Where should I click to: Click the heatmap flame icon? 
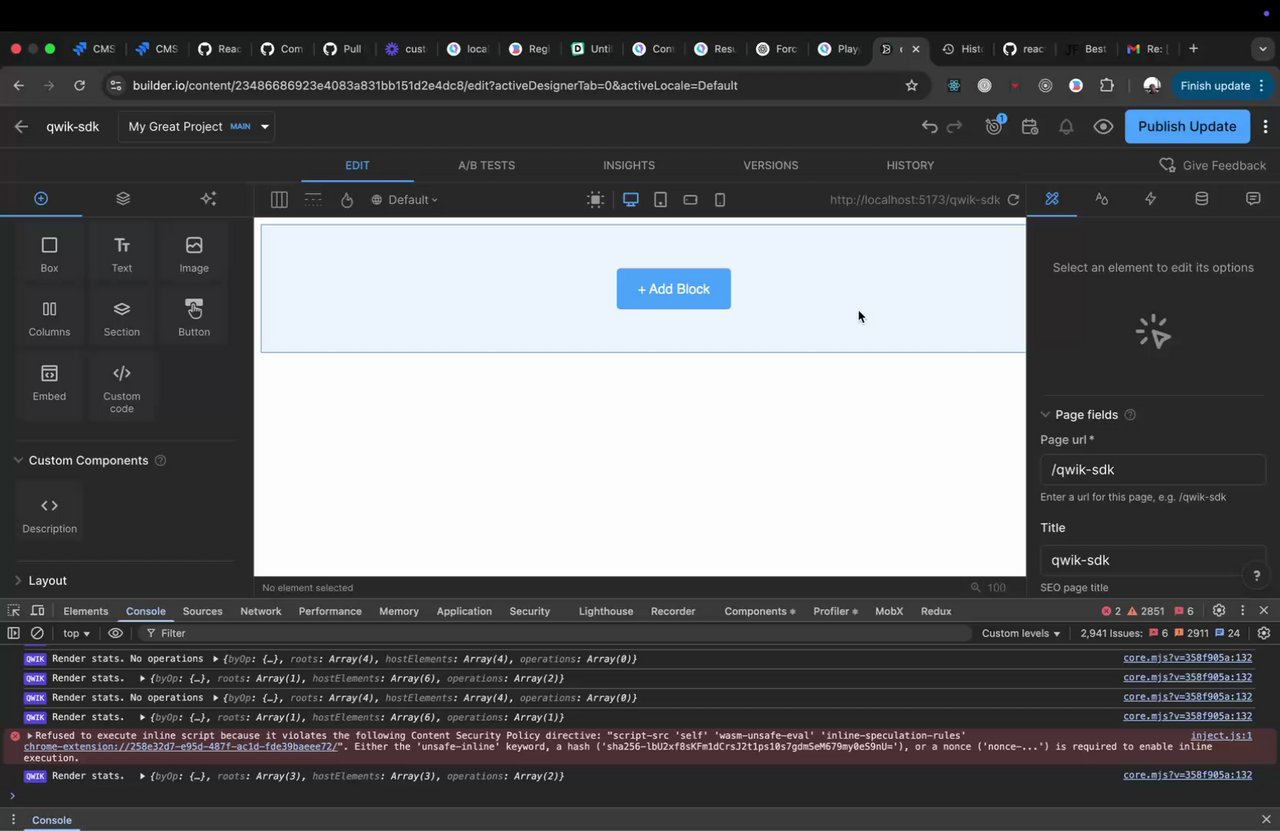347,200
